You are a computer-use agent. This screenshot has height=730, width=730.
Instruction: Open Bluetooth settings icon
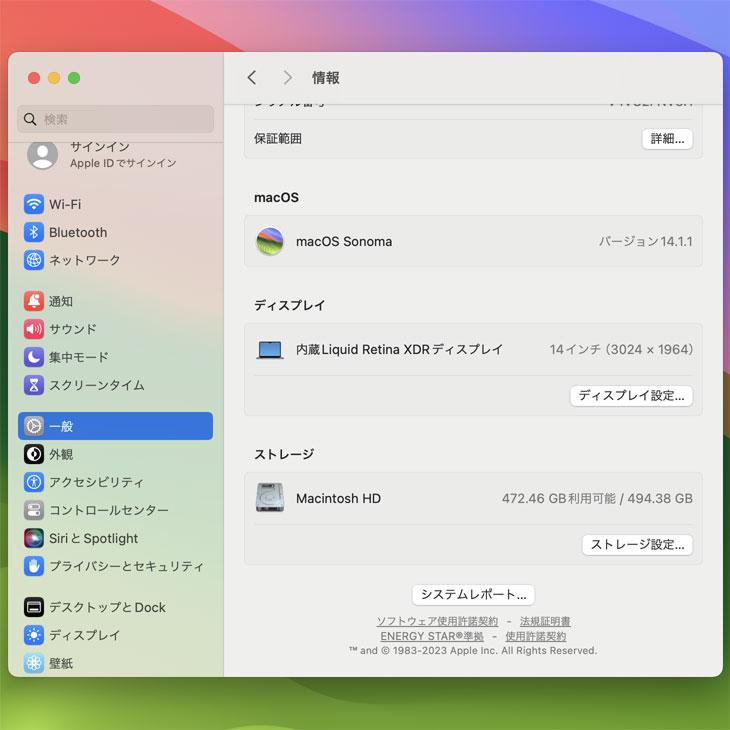34,232
